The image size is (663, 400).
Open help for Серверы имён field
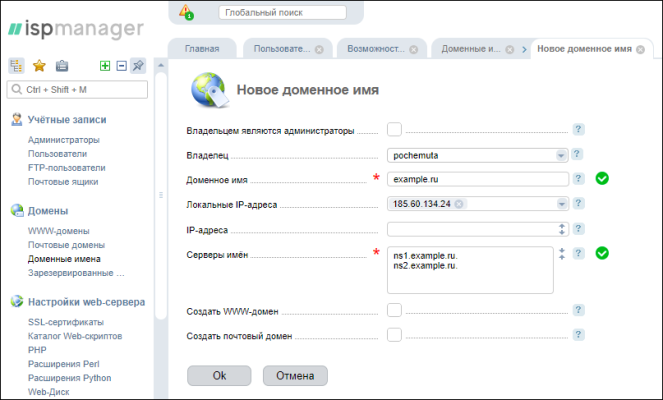pos(578,253)
